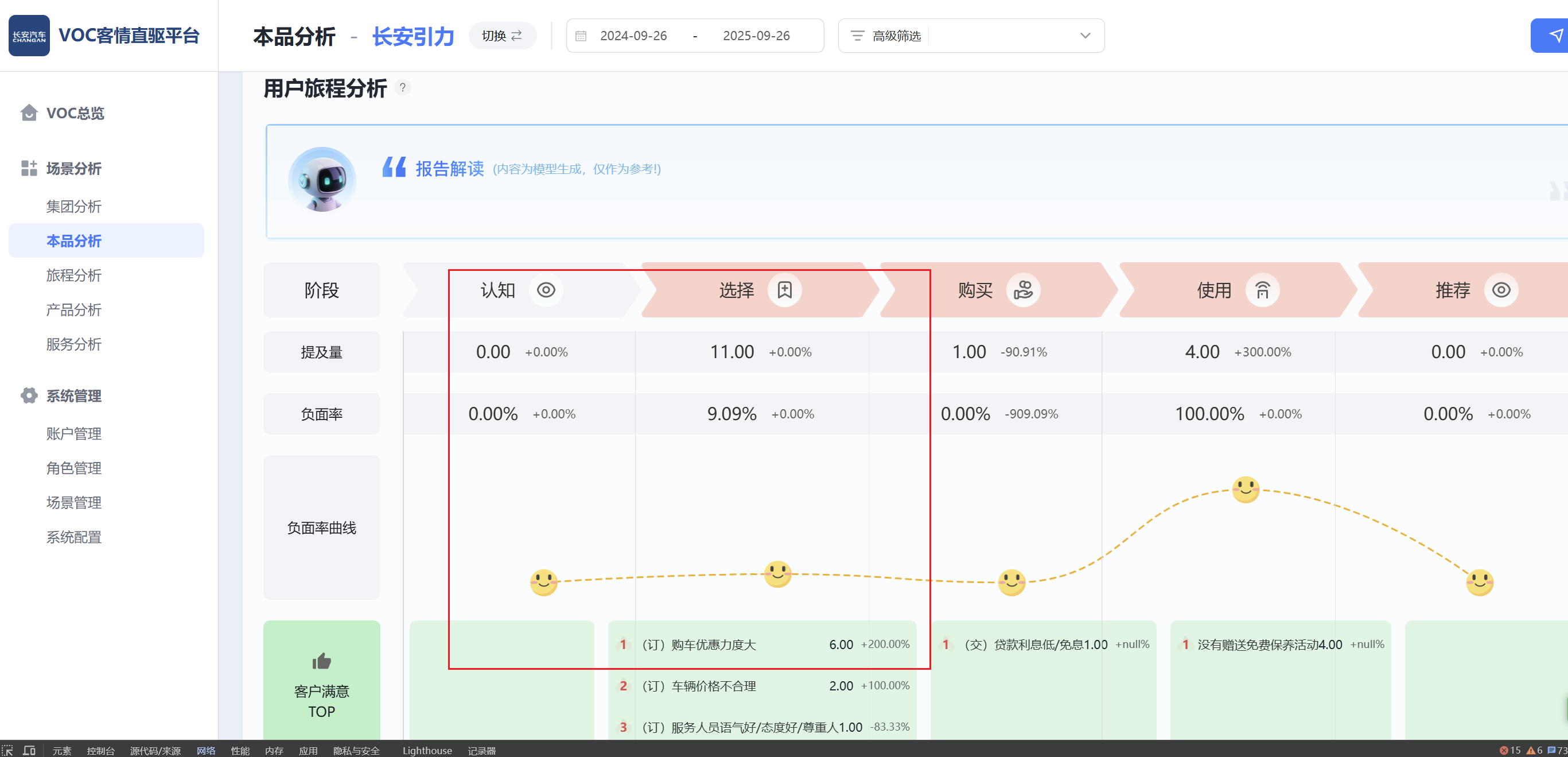Screen dimensions: 1568x757
Task: Click the start date field 2024-09-26
Action: click(633, 36)
